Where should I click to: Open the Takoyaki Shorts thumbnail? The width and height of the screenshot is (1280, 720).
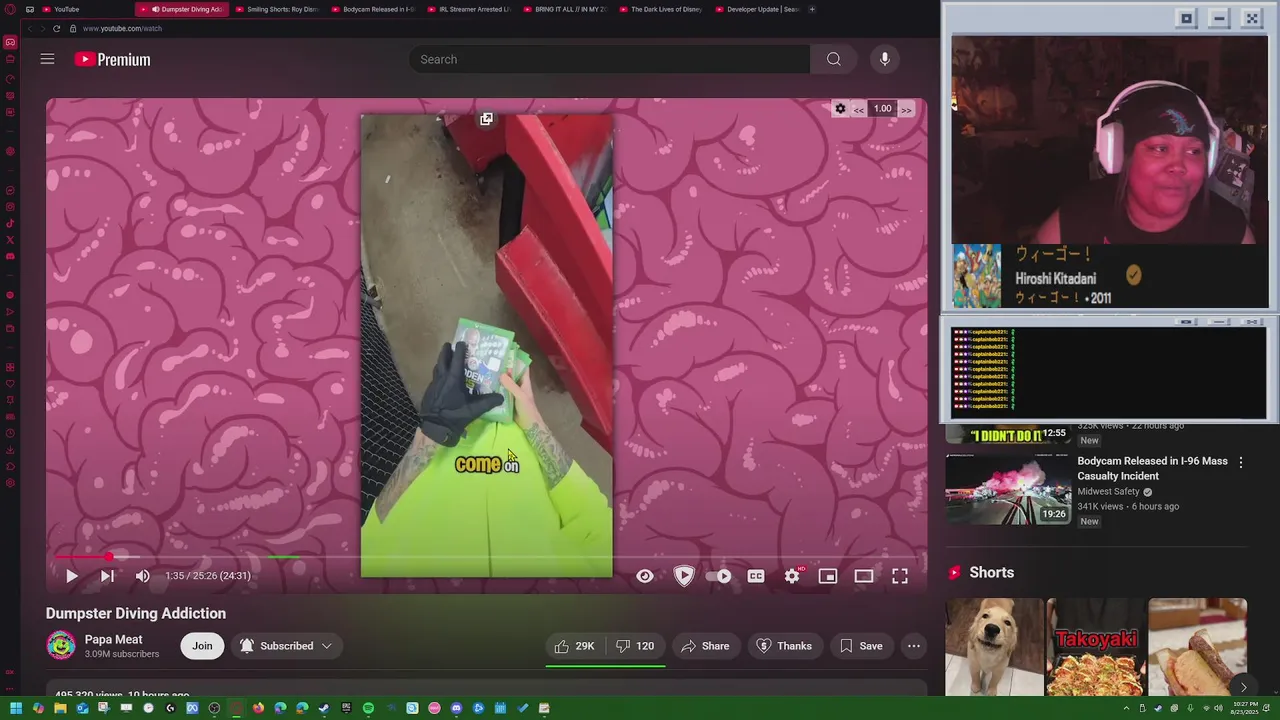pos(1096,647)
